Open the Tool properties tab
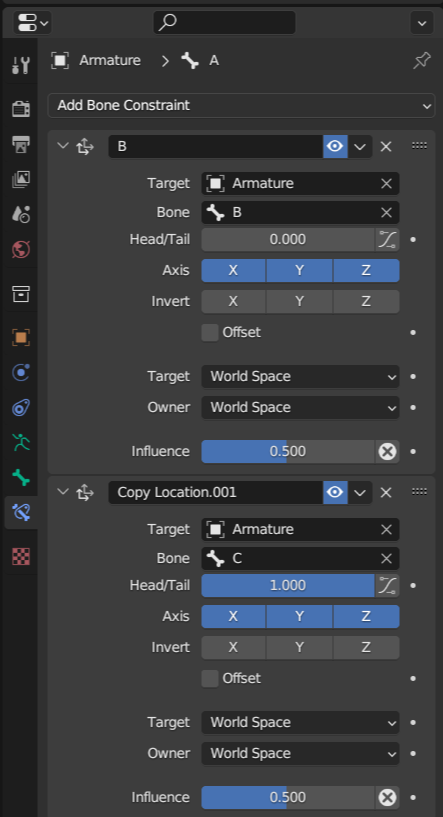 [21, 66]
